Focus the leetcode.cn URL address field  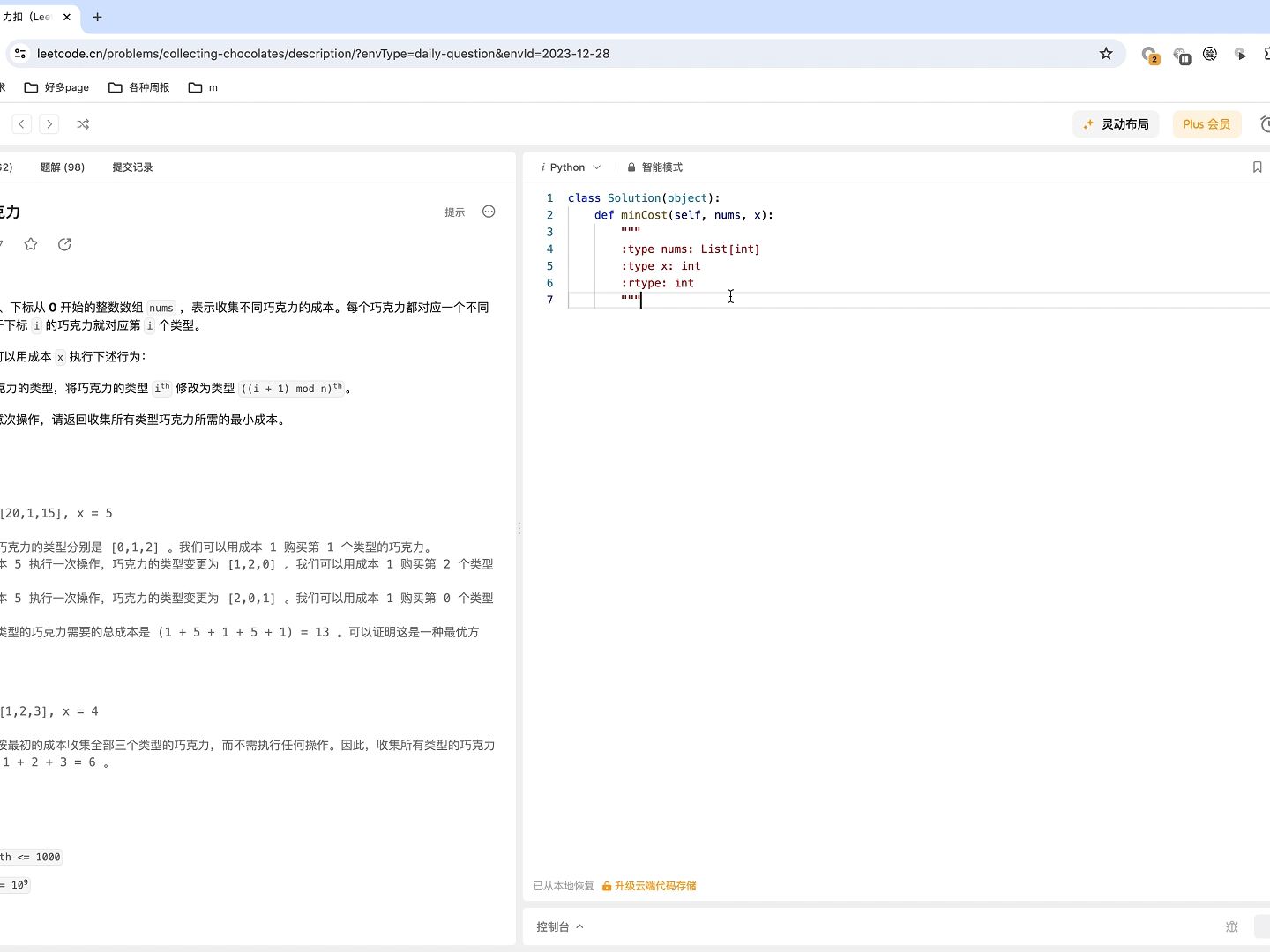pyautogui.click(x=323, y=54)
